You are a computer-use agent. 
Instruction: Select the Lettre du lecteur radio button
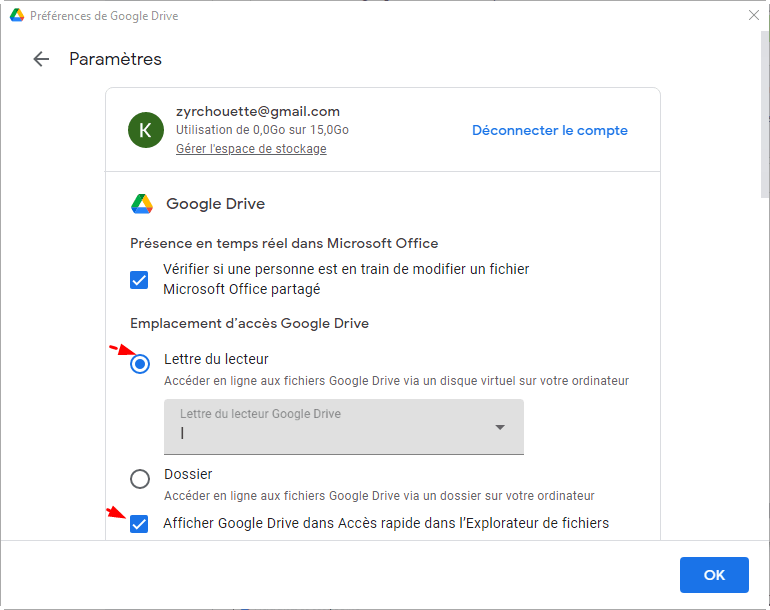(140, 364)
